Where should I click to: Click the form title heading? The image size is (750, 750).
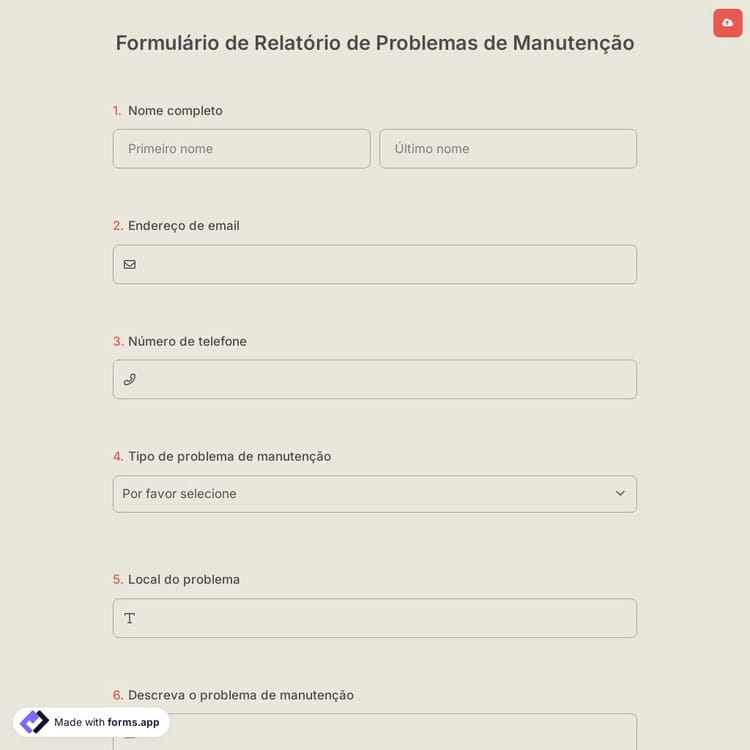coord(375,43)
